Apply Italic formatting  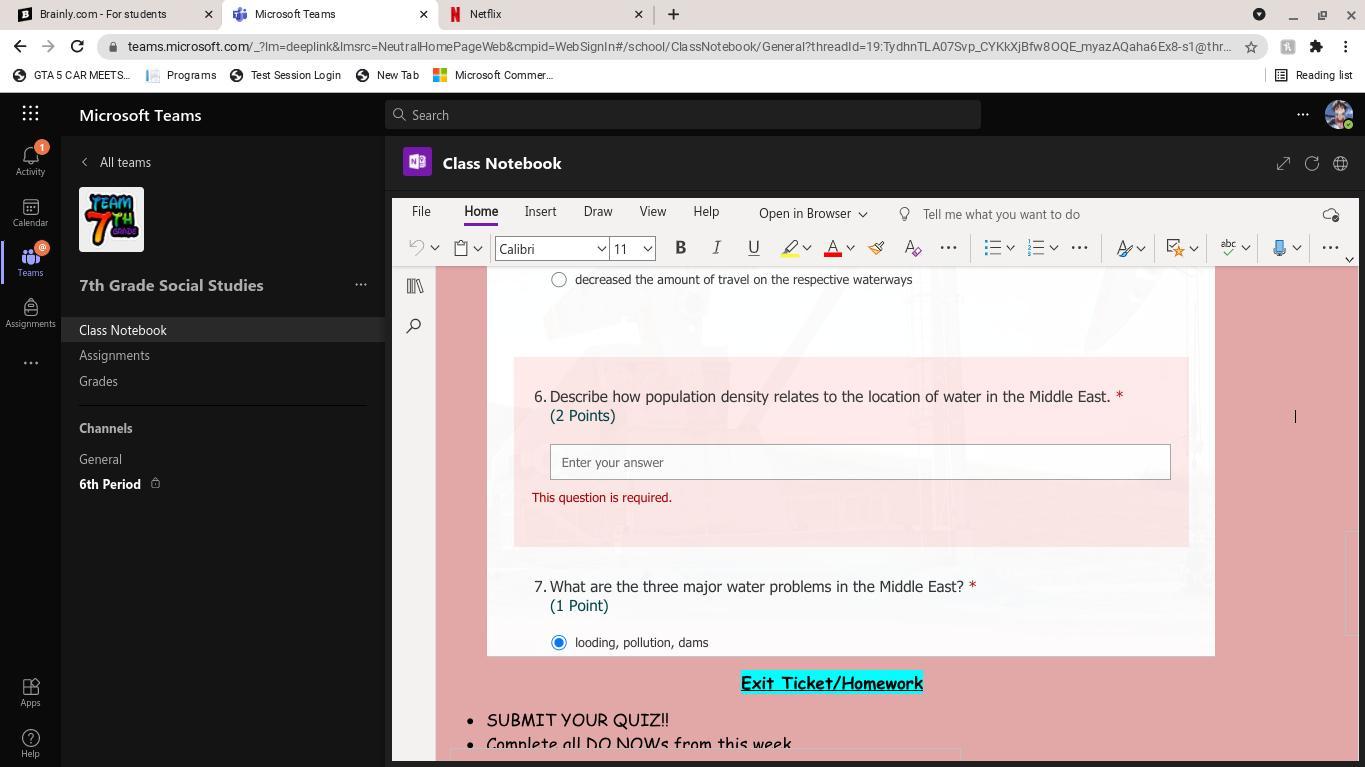(716, 248)
